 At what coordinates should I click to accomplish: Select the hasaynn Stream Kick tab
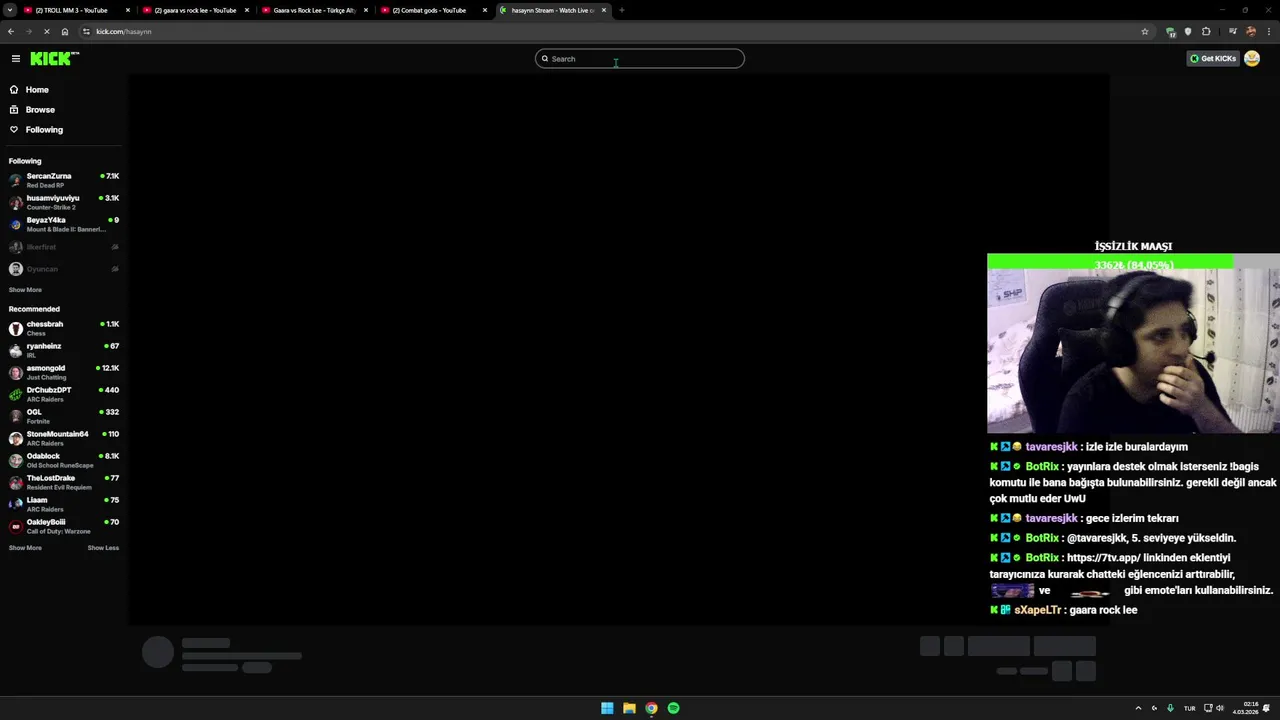553,10
